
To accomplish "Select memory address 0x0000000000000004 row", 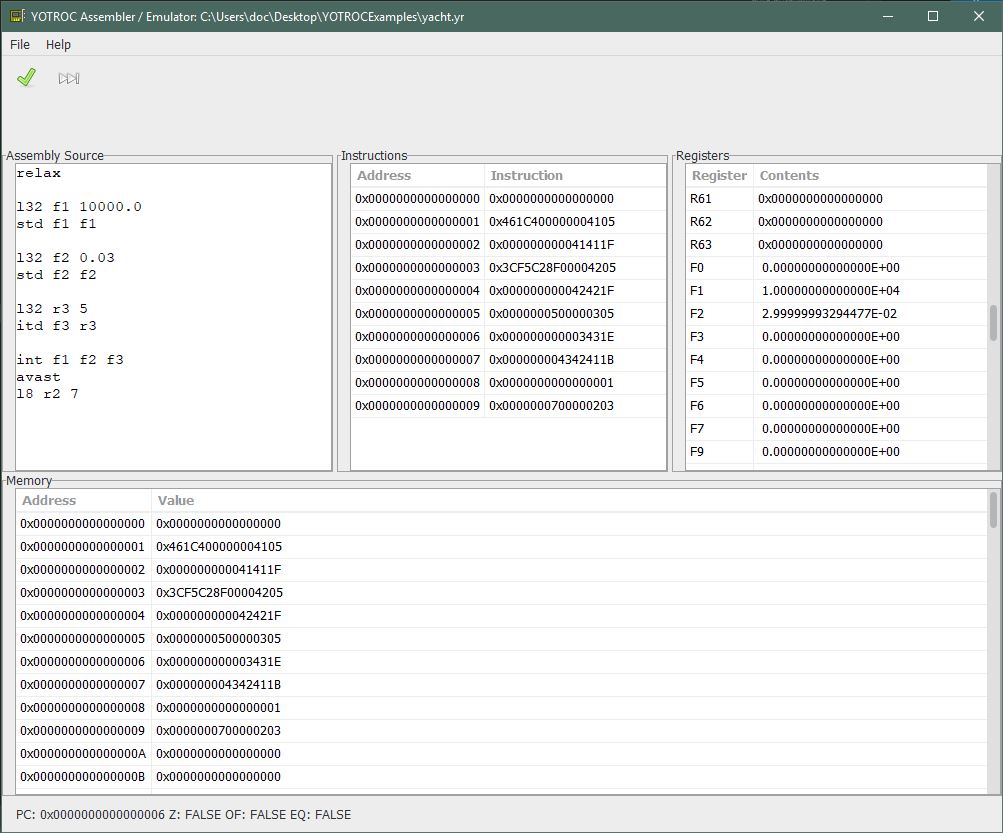I will (502, 615).
